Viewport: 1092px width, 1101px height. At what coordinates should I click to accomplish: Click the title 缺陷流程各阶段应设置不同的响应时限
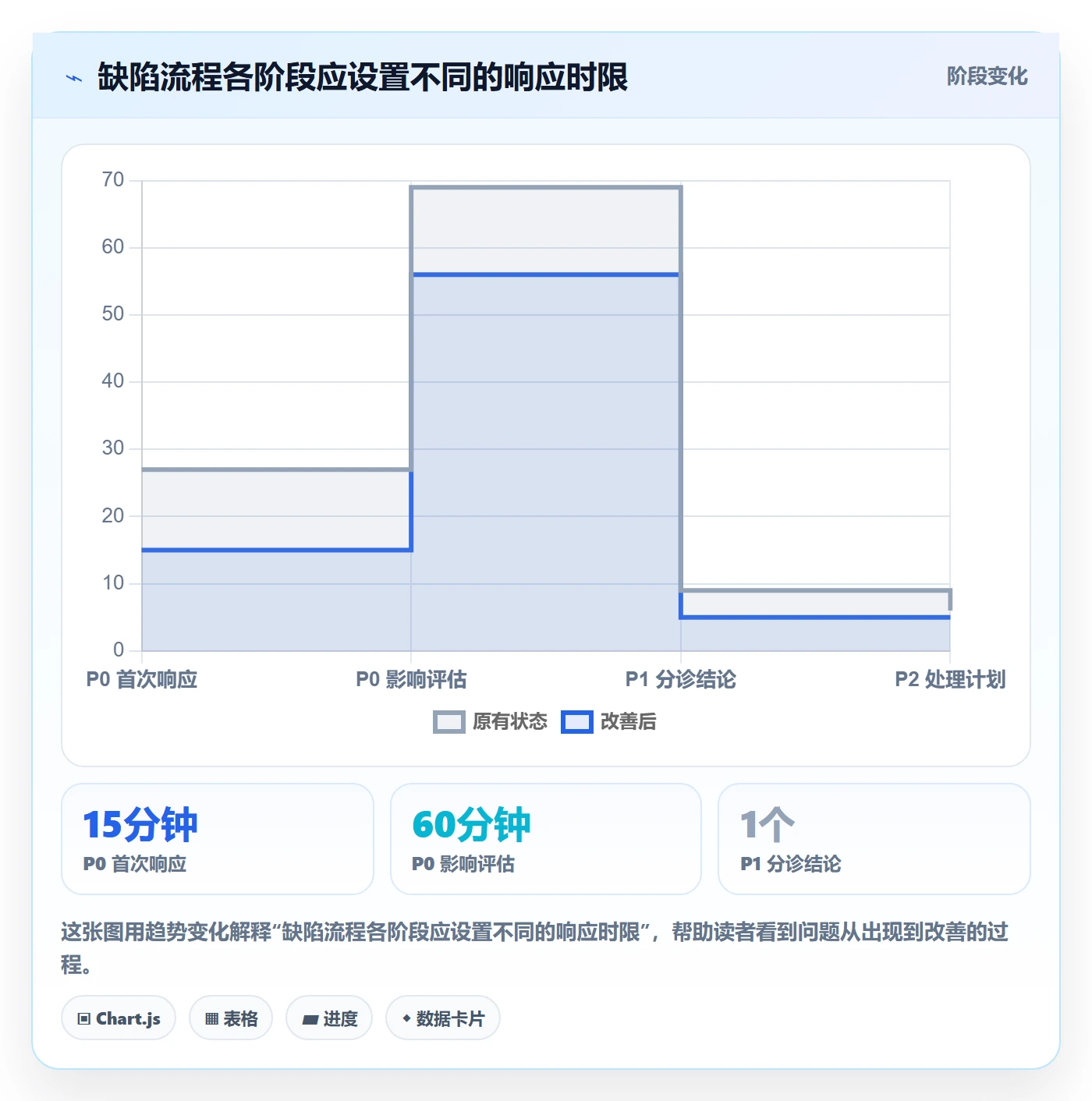pyautogui.click(x=363, y=77)
